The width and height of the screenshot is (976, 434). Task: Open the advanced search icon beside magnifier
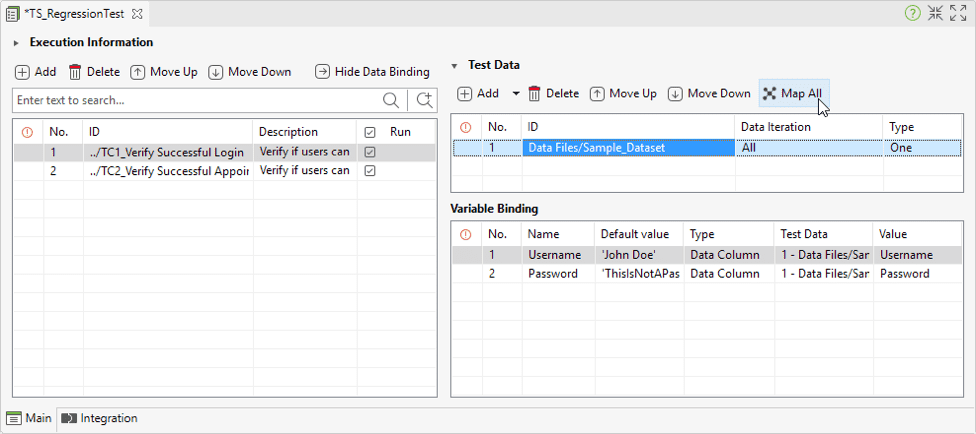point(425,100)
